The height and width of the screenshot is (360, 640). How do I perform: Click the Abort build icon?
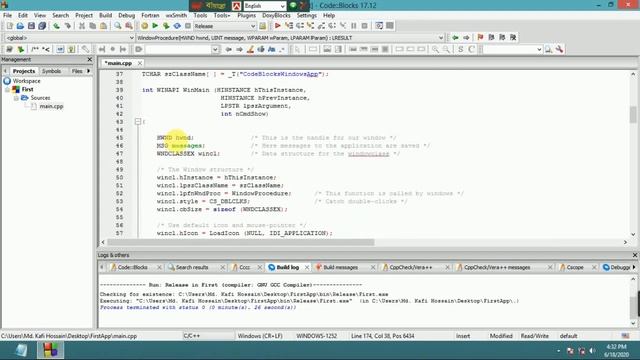188,26
